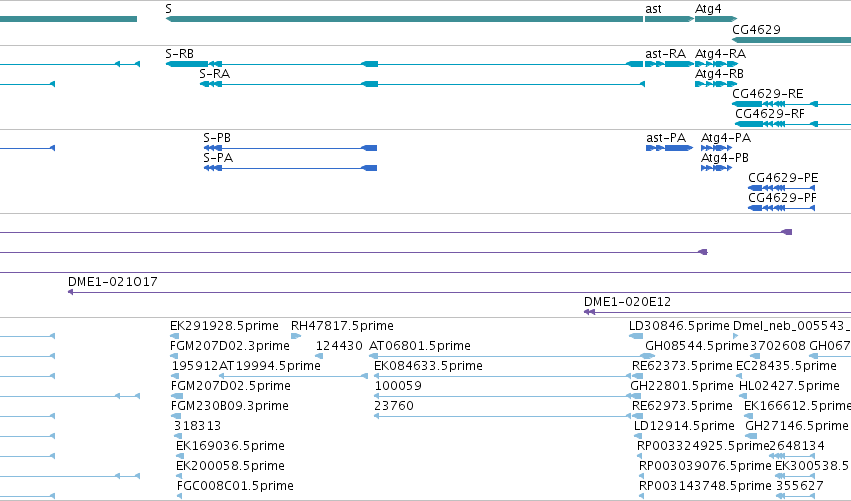
Task: Select the EK169036.5prime EST
Action: click(x=180, y=456)
